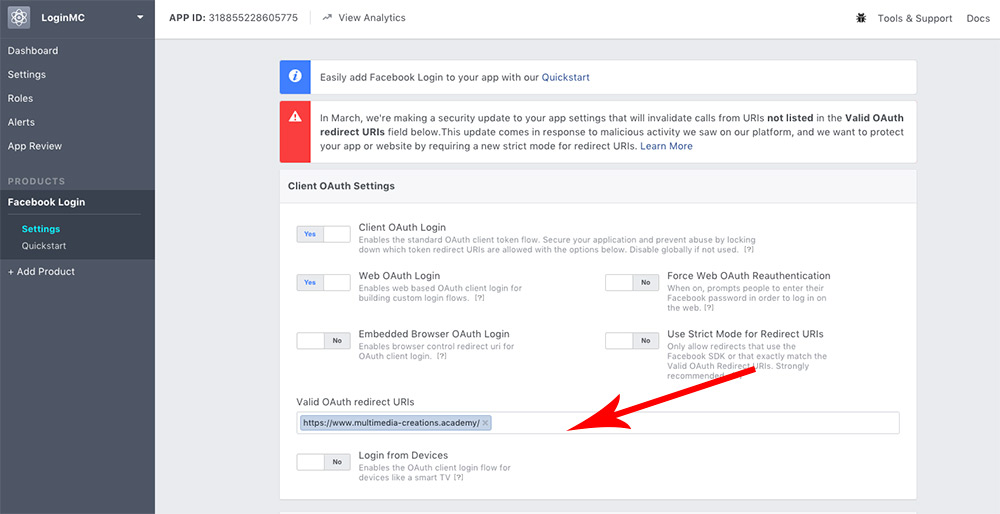Open View Analytics link
The height and width of the screenshot is (514, 1000).
(372, 18)
